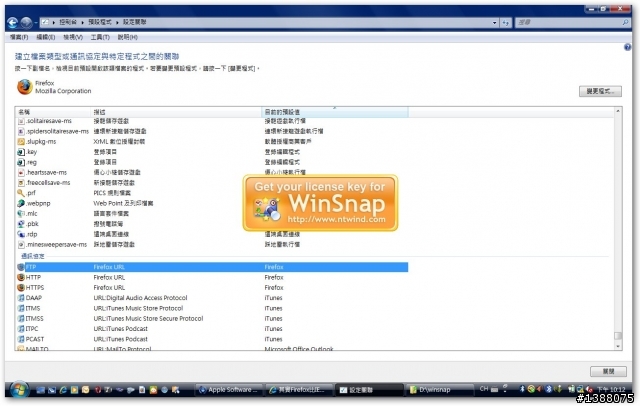Click the .solitairesave-ms file icon
The image size is (640, 406).
tap(21, 121)
